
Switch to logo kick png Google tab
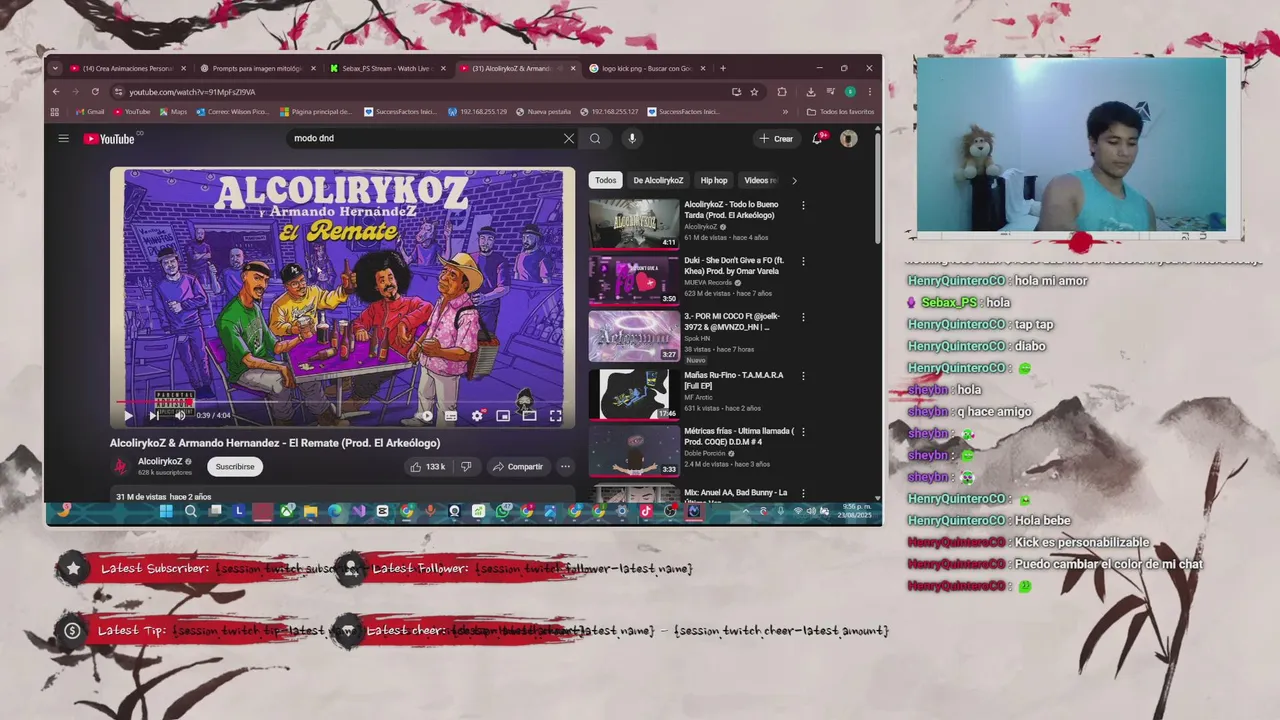[x=646, y=69]
